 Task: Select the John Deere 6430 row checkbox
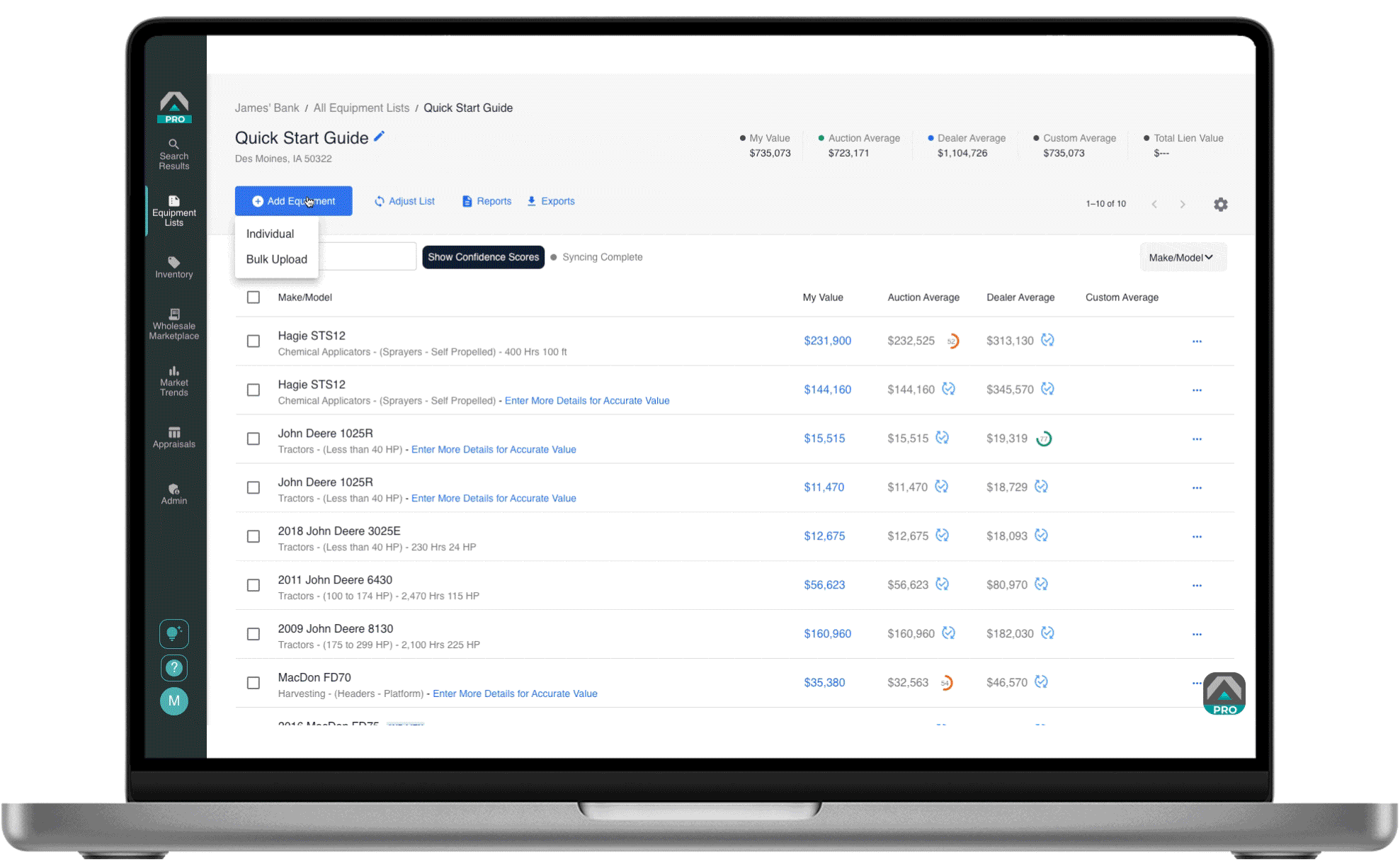pyautogui.click(x=253, y=585)
